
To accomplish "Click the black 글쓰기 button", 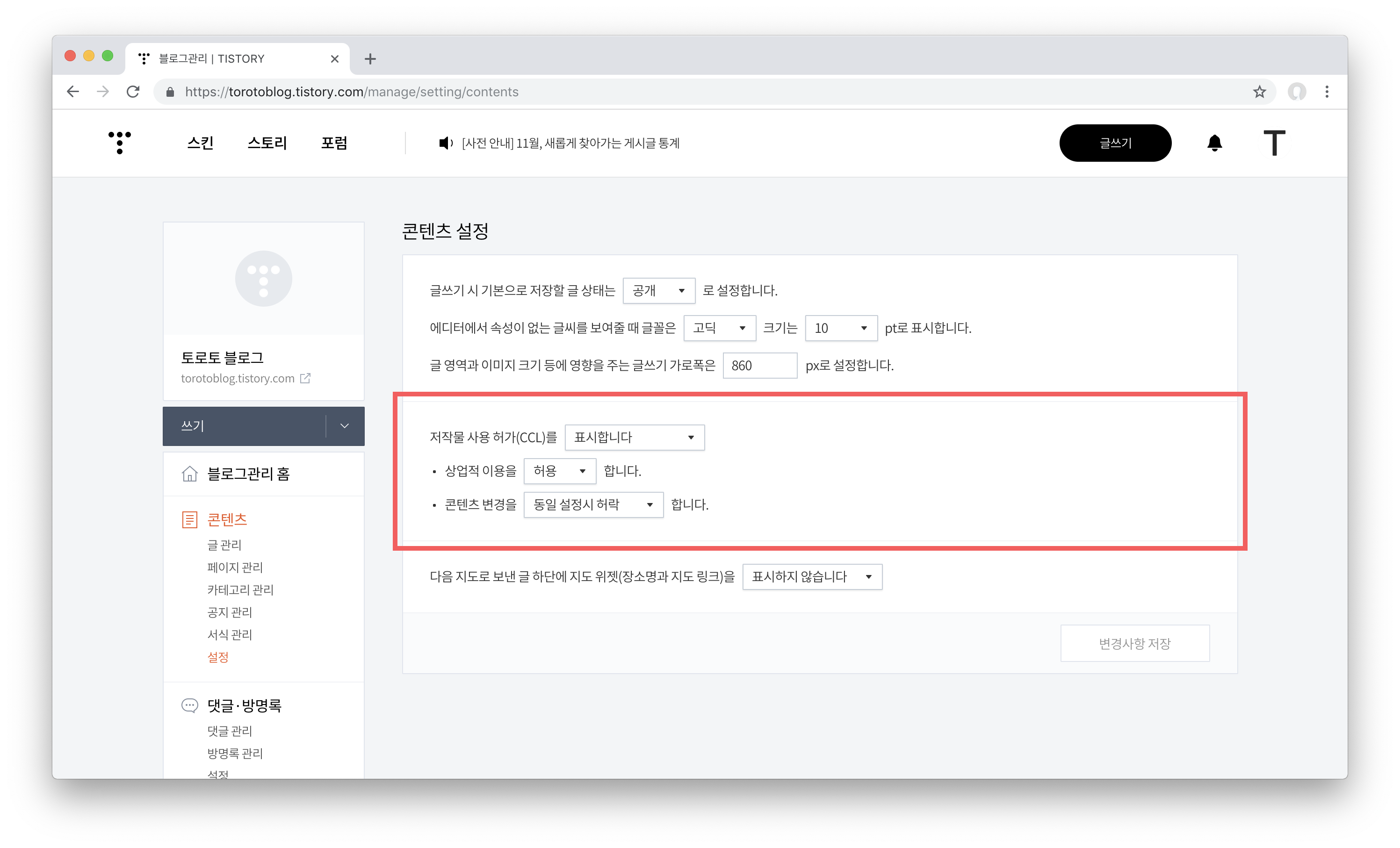I will click(x=1115, y=143).
